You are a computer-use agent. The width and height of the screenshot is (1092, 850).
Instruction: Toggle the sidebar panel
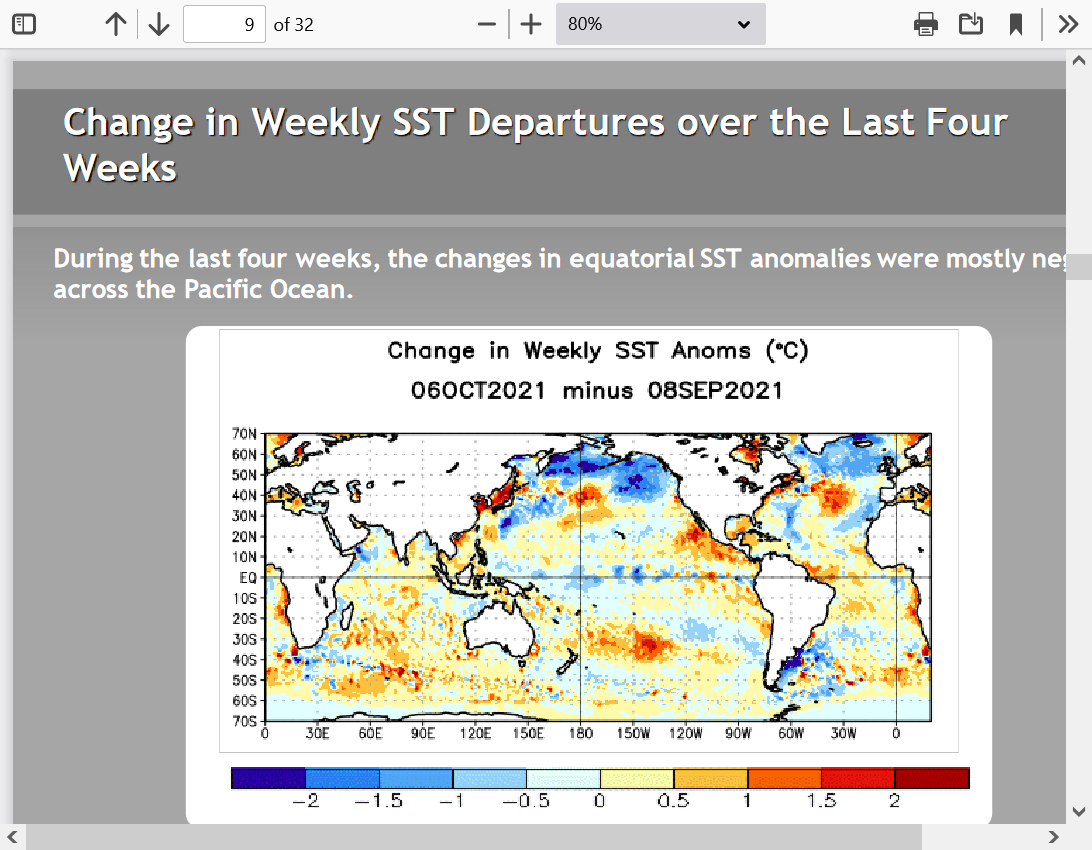(24, 24)
